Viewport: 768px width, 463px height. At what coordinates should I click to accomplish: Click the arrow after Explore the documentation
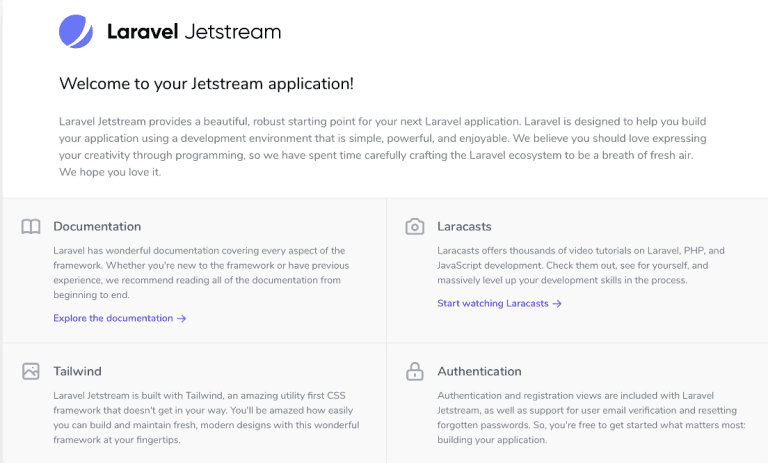[182, 319]
